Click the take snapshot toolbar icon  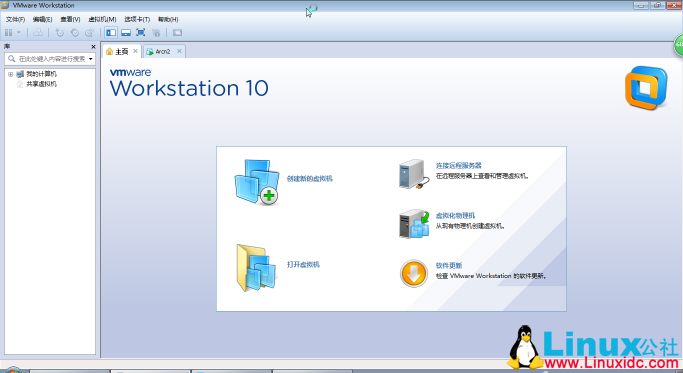coord(60,33)
